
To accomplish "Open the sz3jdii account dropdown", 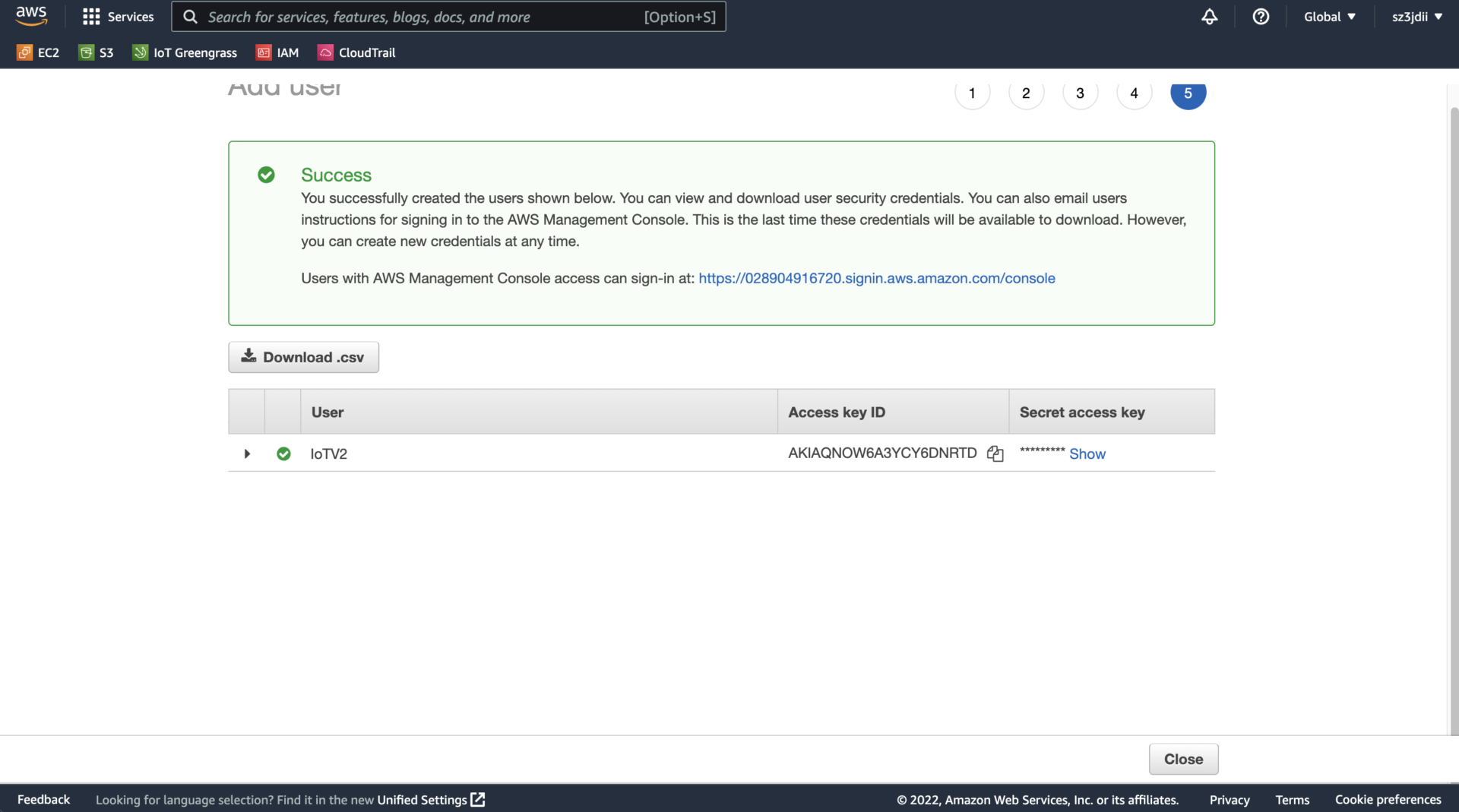I will coord(1416,17).
